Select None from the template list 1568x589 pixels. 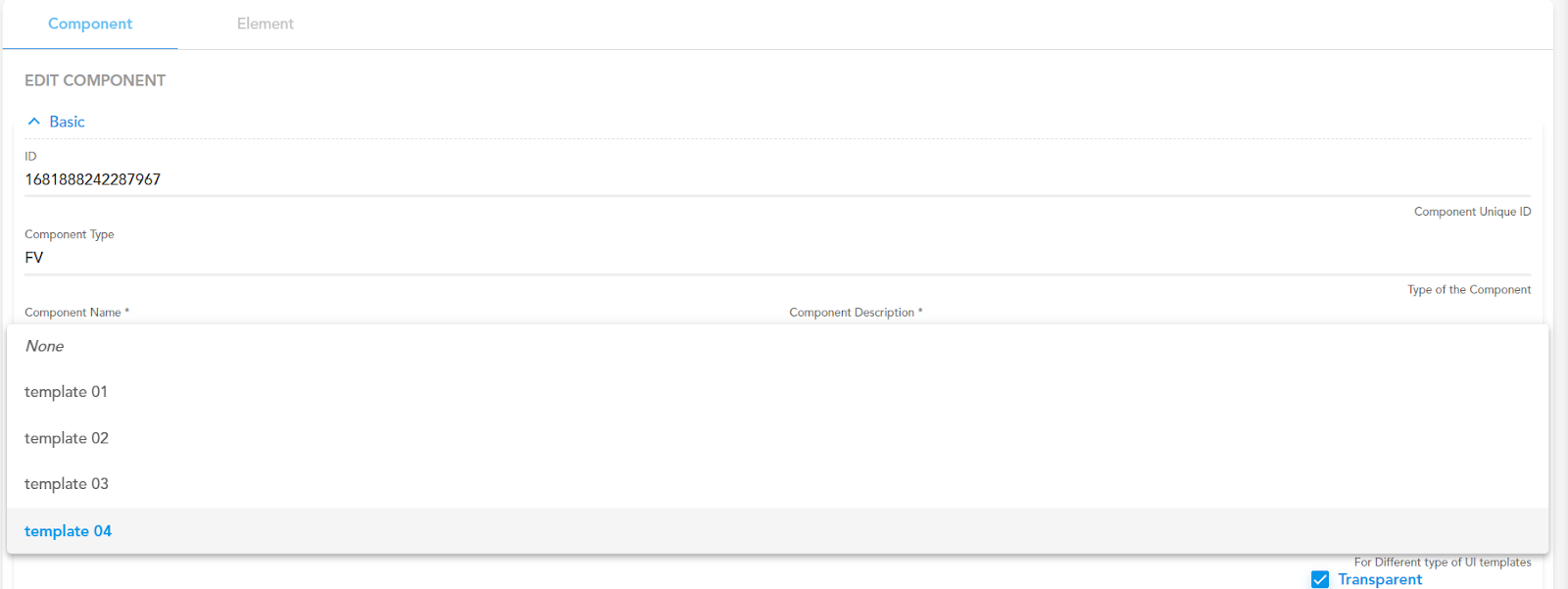45,346
